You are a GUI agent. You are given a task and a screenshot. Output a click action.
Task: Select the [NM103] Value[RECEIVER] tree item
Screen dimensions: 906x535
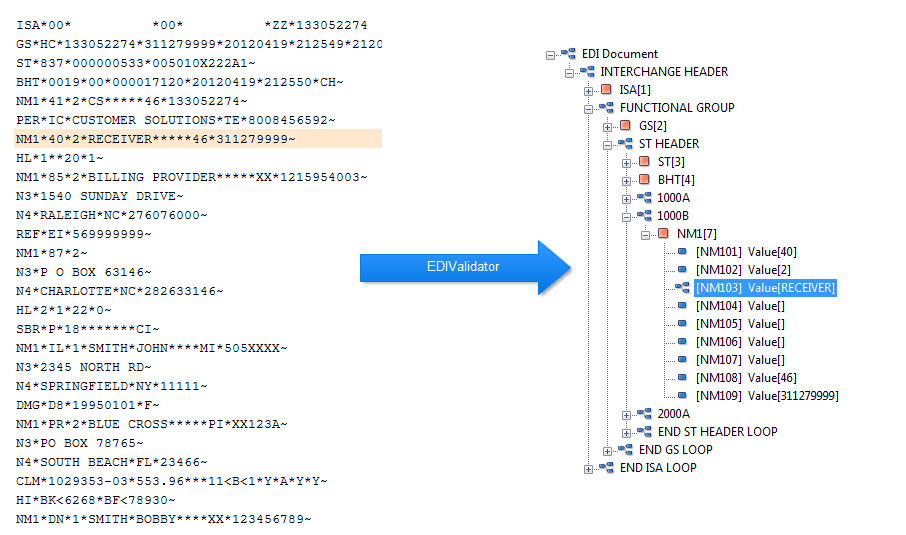tap(765, 288)
